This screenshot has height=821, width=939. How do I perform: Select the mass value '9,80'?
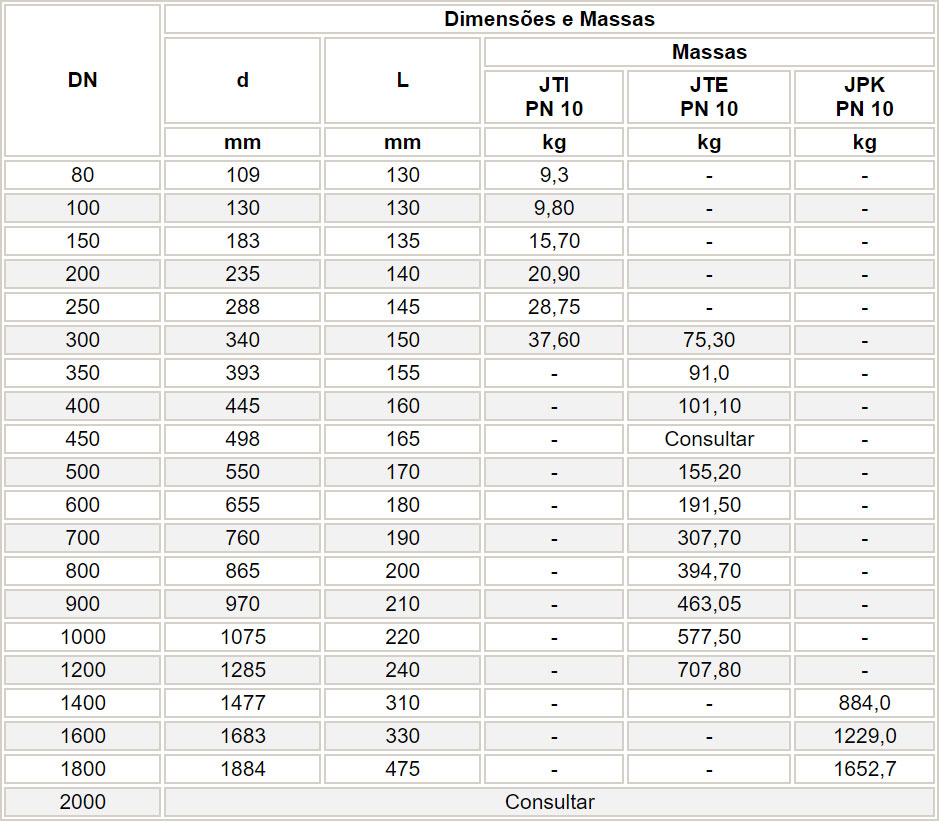click(554, 208)
